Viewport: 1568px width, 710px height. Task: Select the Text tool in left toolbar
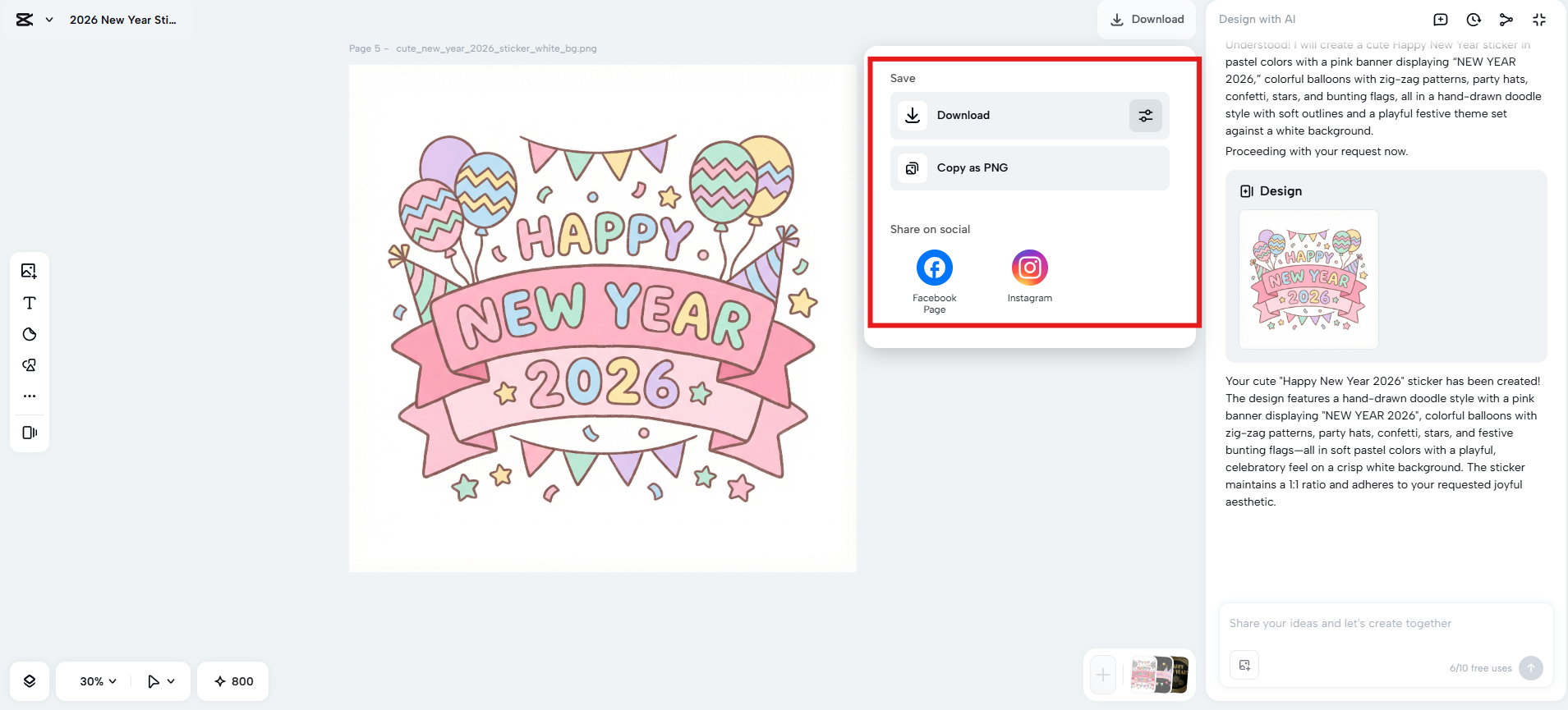[30, 303]
